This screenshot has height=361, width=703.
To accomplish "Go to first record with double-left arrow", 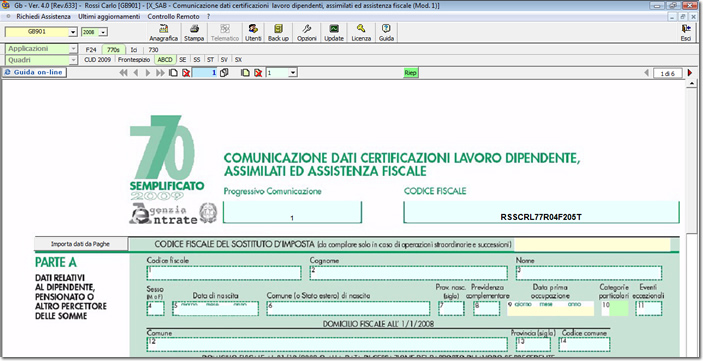I will pyautogui.click(x=123, y=73).
